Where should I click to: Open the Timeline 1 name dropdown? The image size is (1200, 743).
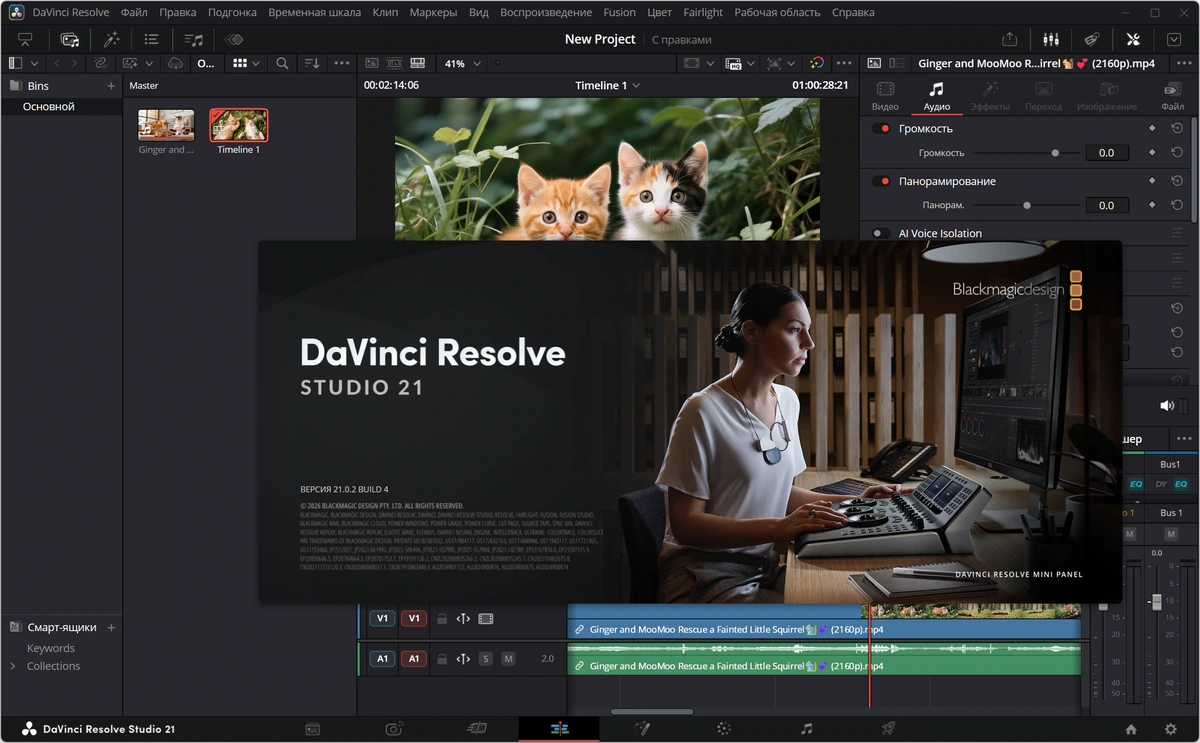[x=607, y=85]
